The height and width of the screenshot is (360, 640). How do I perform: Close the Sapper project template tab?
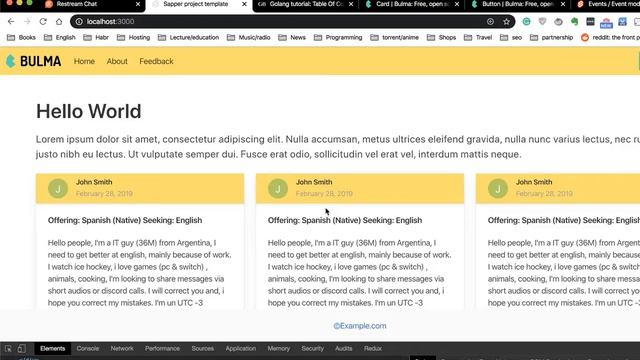tap(244, 4)
